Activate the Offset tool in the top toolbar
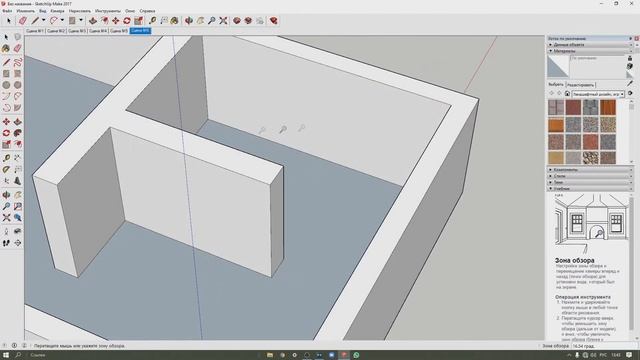The height and width of the screenshot is (360, 640). coord(104,20)
